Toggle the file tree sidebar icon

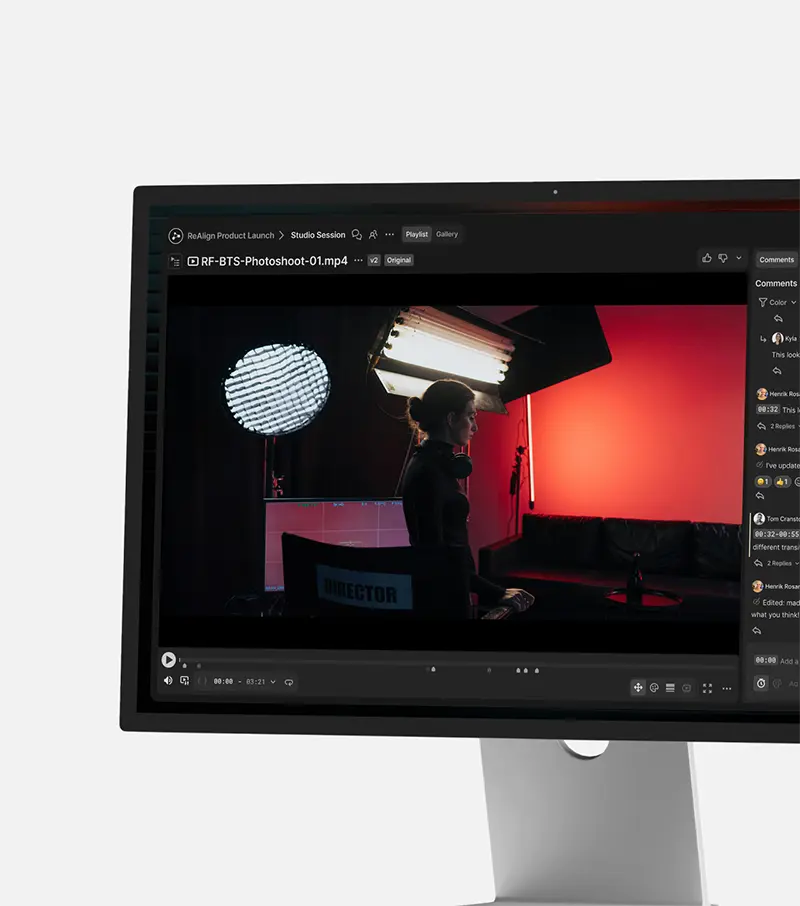174,262
